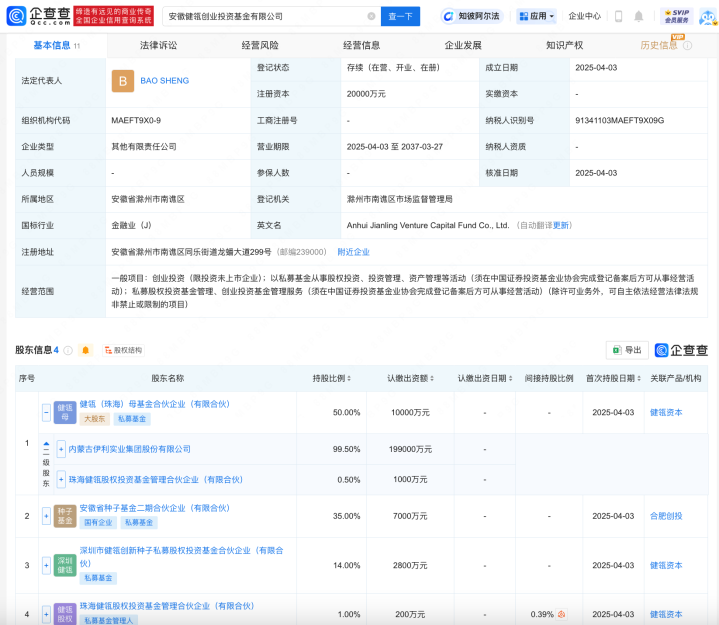Click the SVIP 会员服务 badge
Viewport: 719px width, 625px height.
[x=677, y=16]
